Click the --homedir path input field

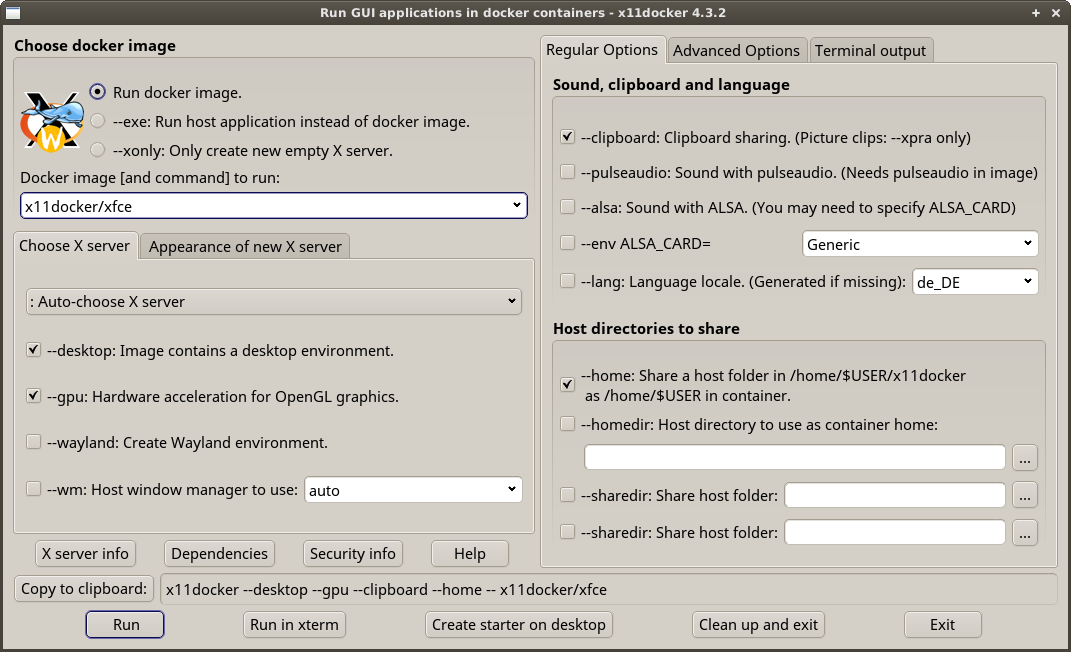click(795, 457)
